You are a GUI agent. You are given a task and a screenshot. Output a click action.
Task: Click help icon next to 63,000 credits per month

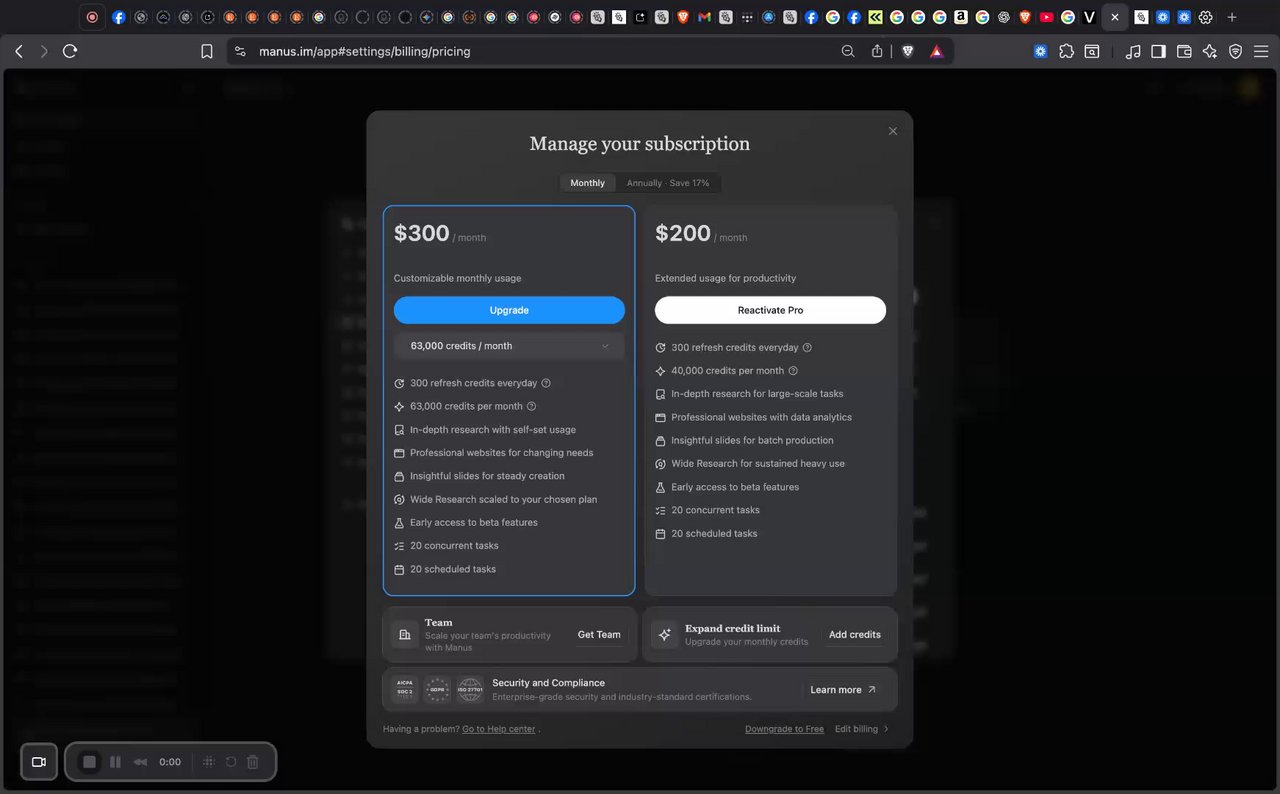pyautogui.click(x=531, y=406)
